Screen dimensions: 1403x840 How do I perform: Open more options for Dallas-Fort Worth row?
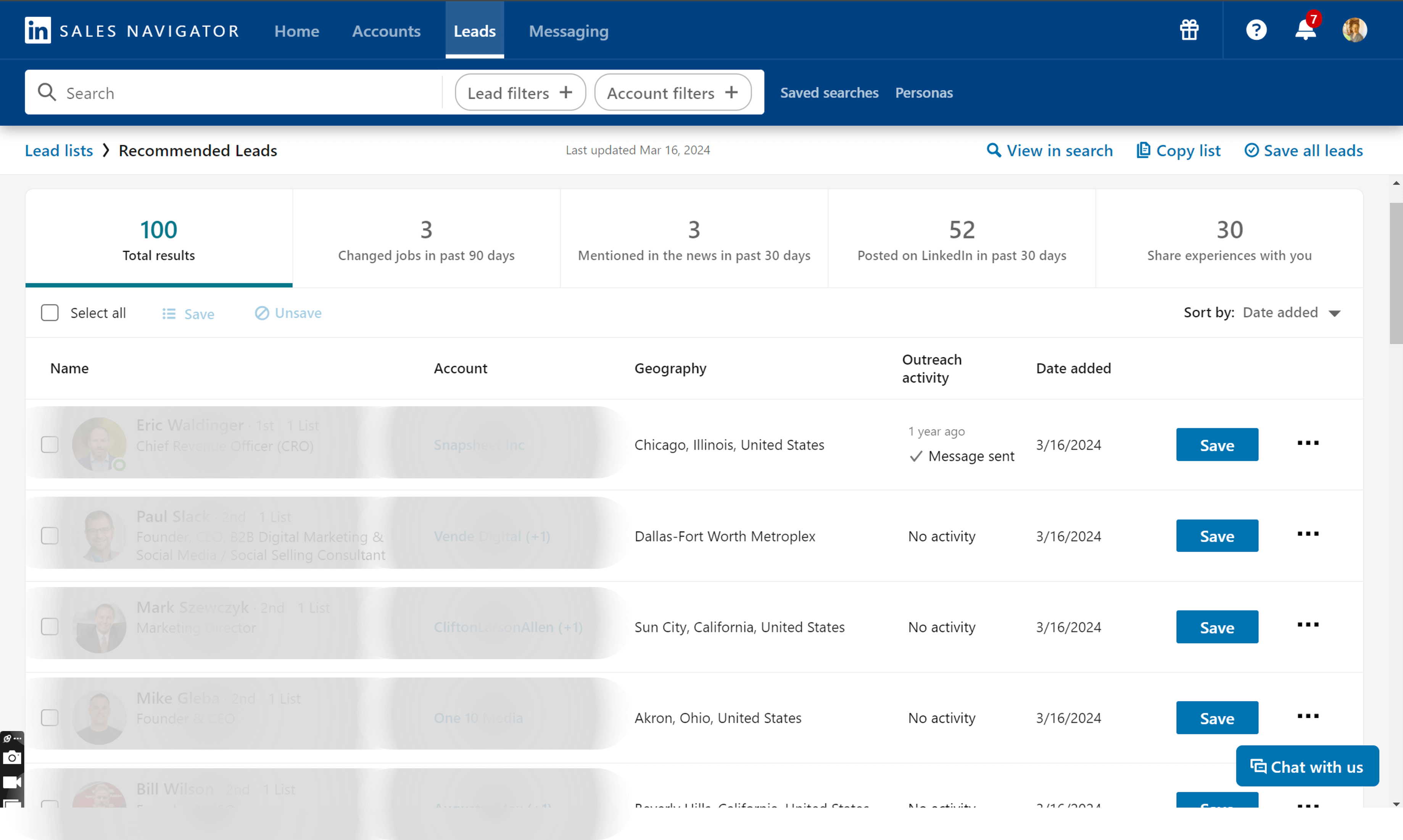coord(1308,534)
